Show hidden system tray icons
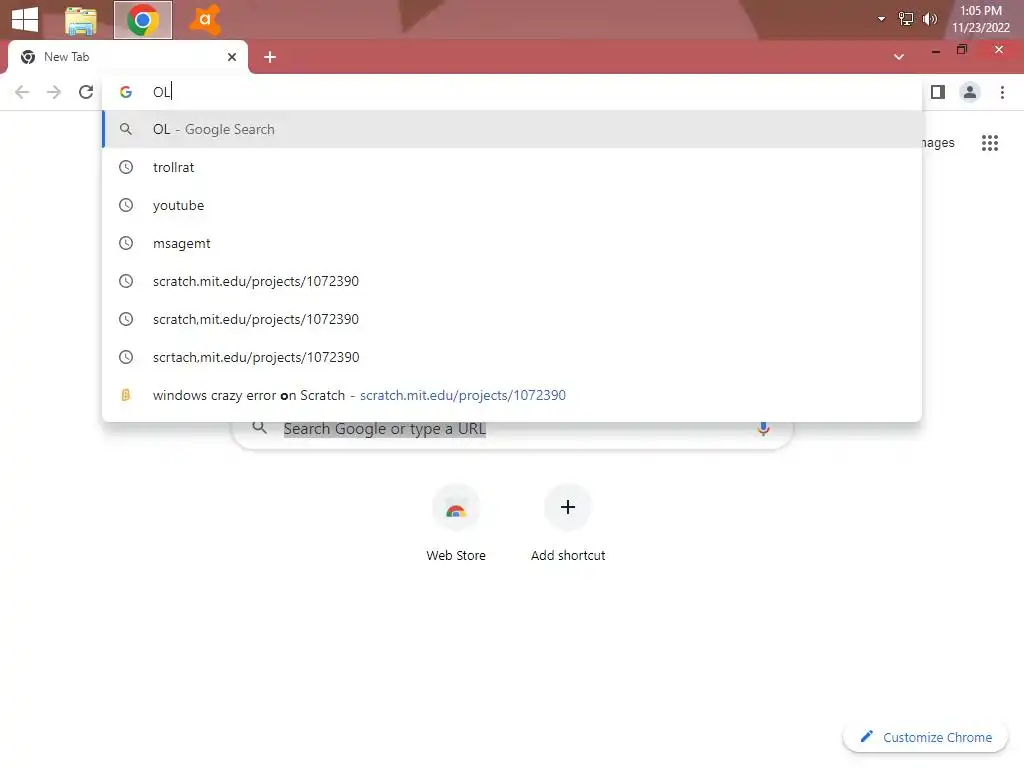Image resolution: width=1024 pixels, height=768 pixels. 881,19
